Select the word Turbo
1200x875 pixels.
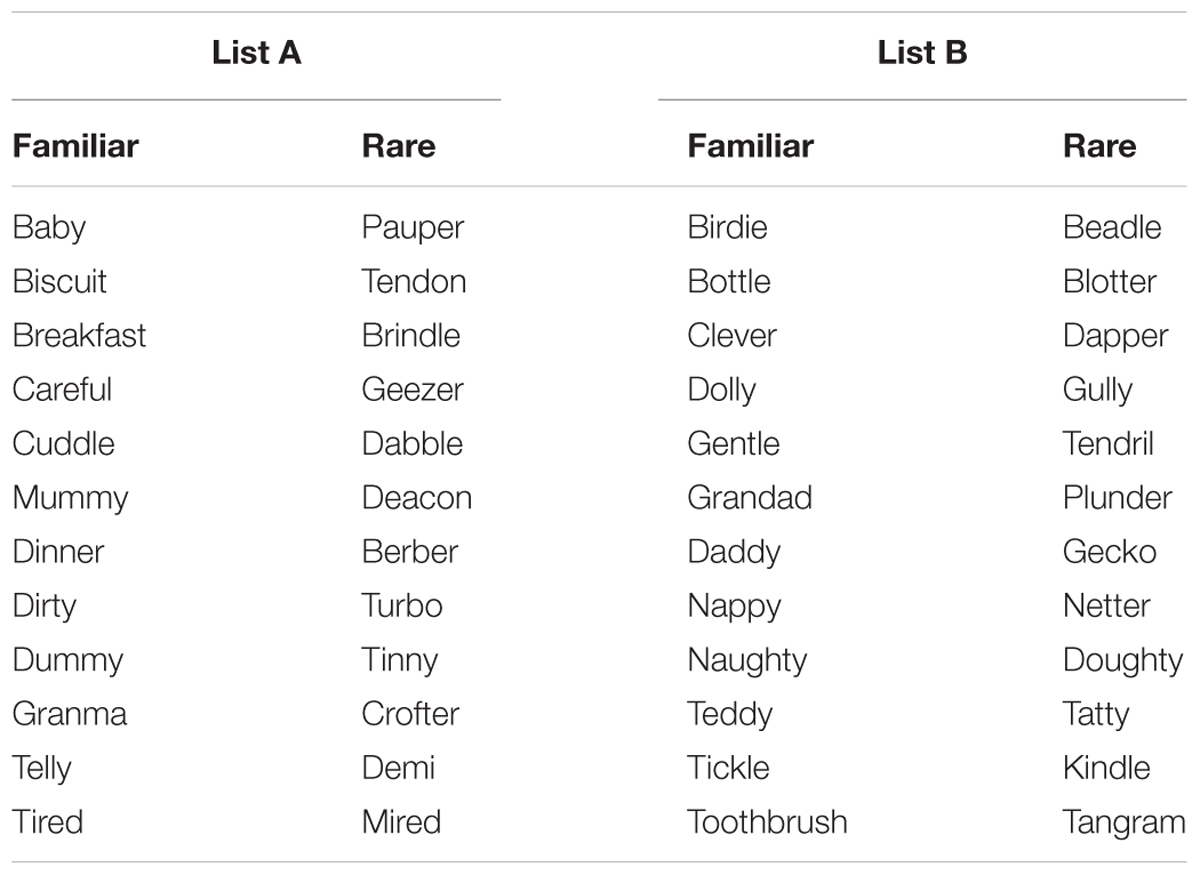402,605
